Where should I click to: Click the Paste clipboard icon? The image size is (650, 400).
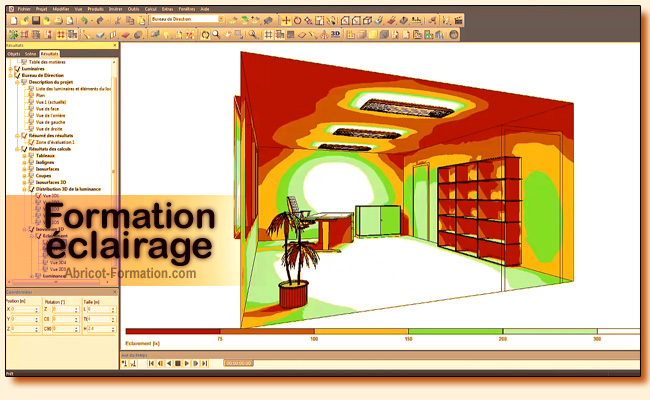[x=141, y=20]
